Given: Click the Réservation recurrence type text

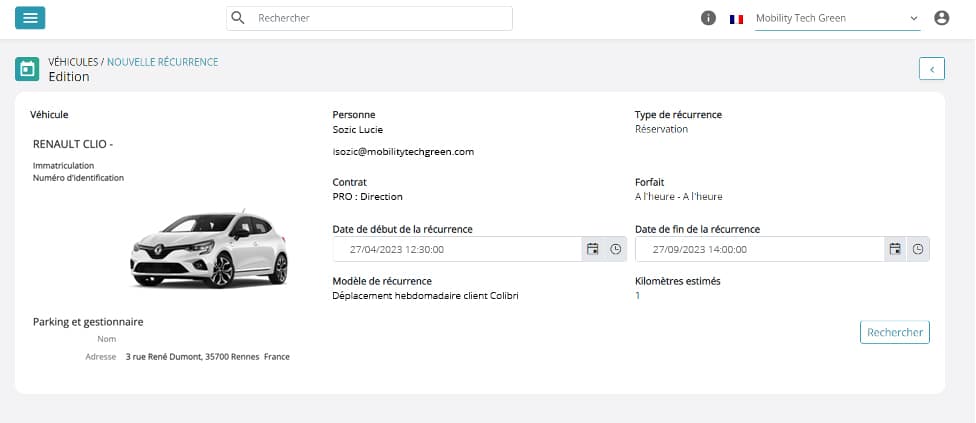Looking at the screenshot, I should point(662,129).
